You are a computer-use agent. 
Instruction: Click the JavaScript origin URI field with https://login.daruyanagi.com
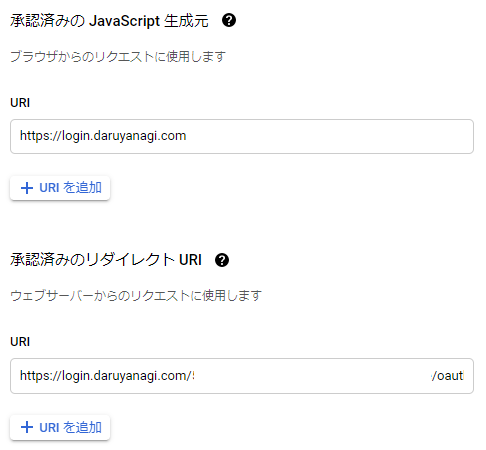click(x=242, y=136)
